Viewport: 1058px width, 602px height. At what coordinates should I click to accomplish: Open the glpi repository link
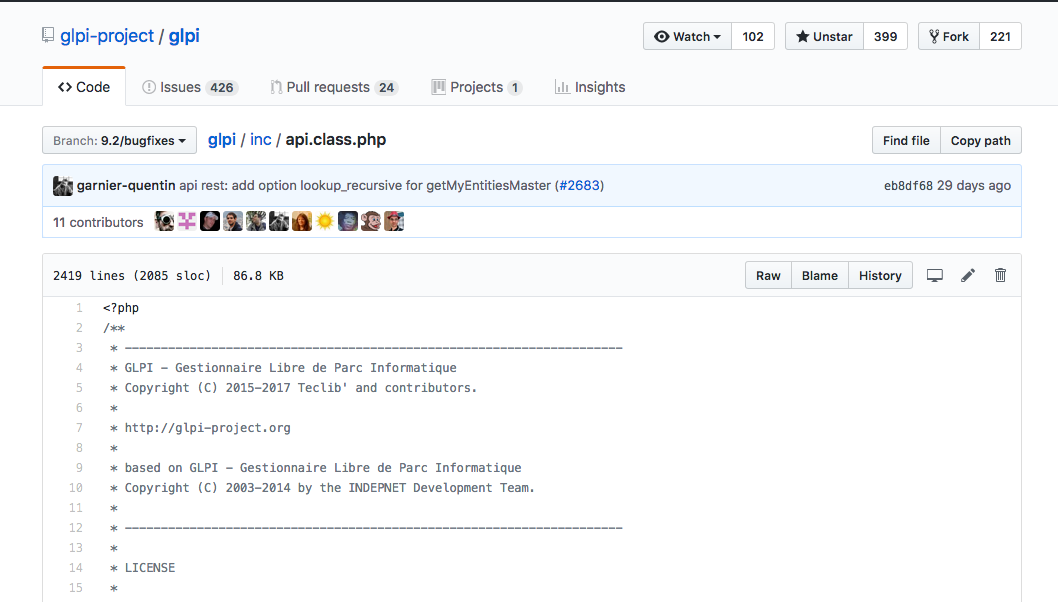coord(184,36)
